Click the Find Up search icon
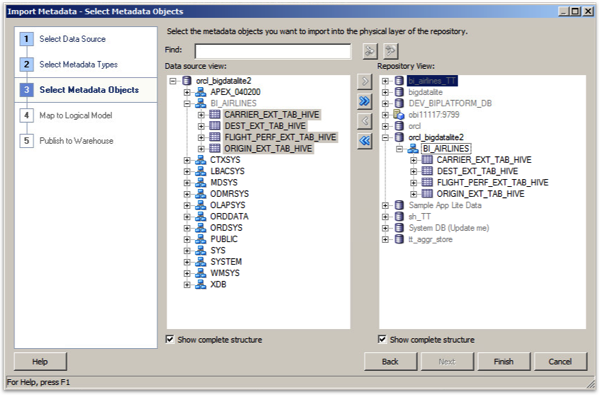 [370, 51]
